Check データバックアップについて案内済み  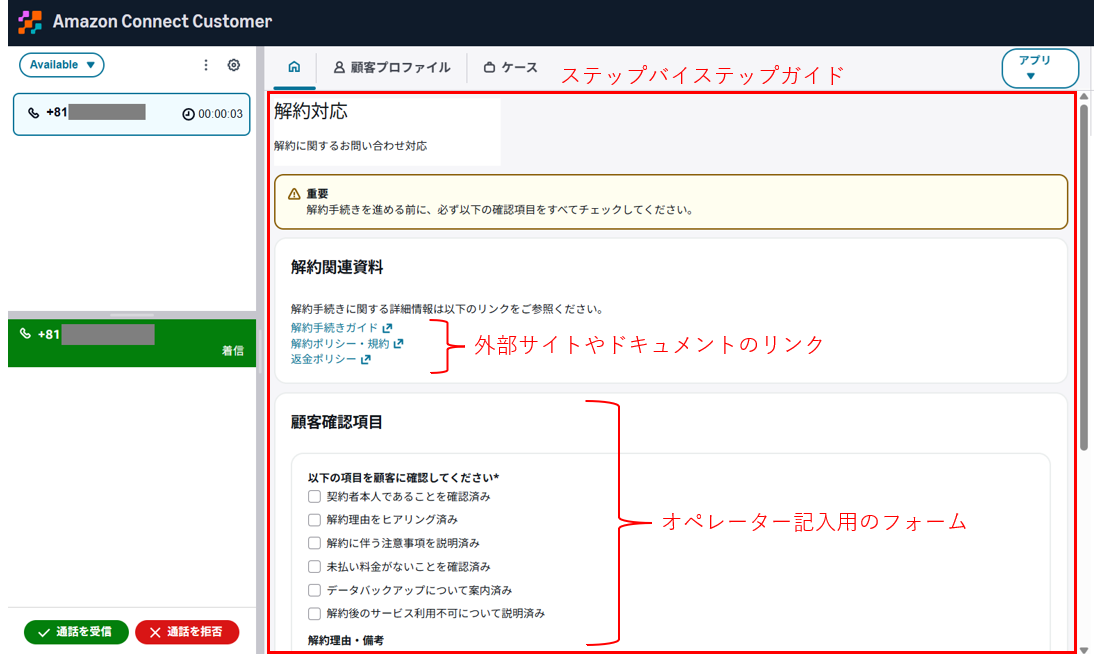click(x=315, y=591)
